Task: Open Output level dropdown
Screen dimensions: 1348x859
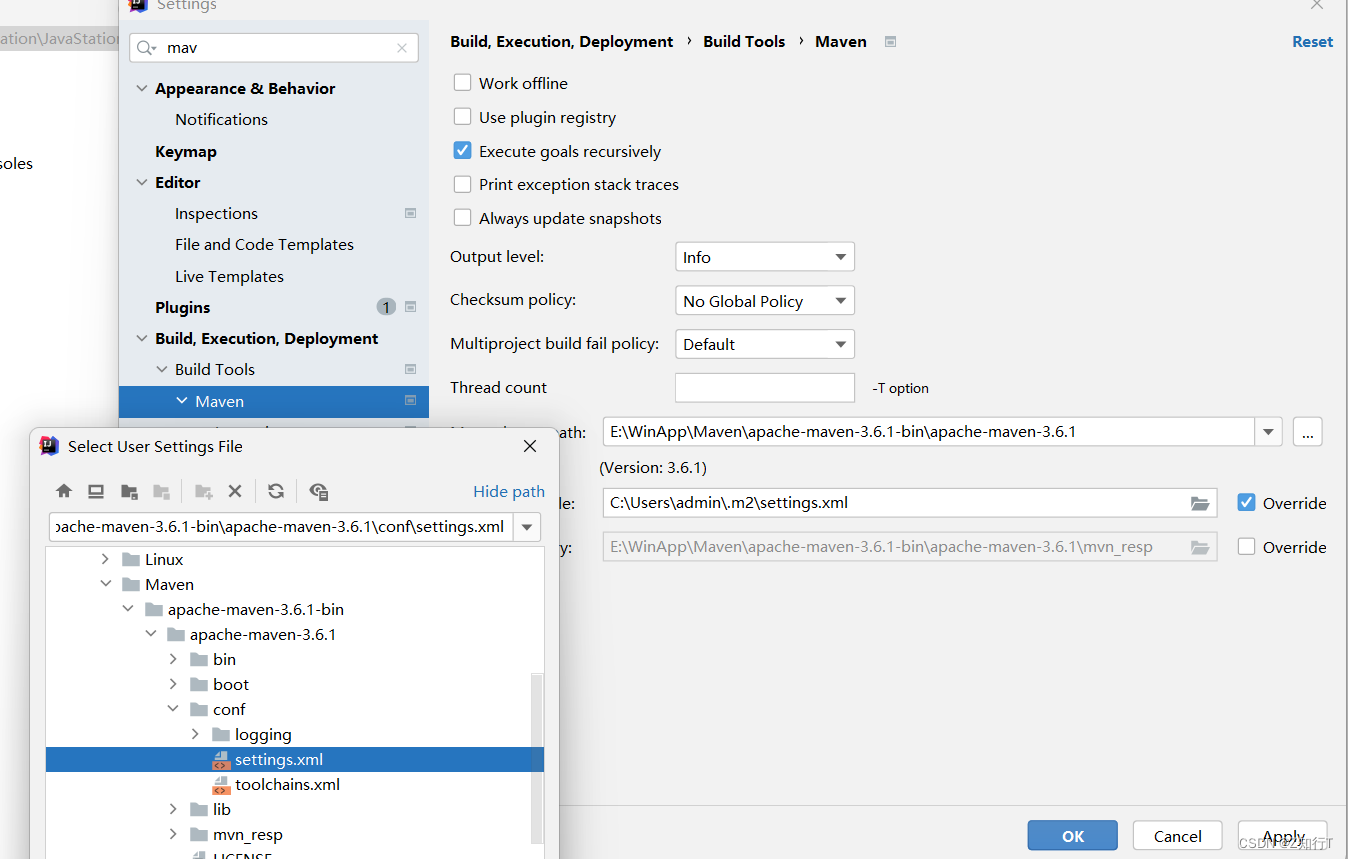Action: pos(765,257)
